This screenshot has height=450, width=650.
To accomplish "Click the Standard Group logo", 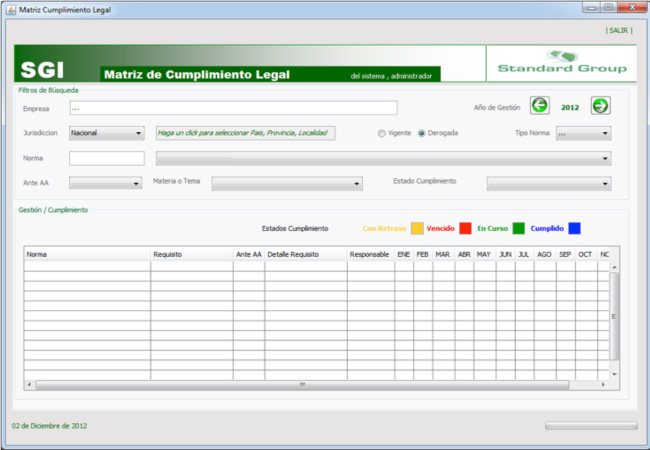I will pos(562,63).
